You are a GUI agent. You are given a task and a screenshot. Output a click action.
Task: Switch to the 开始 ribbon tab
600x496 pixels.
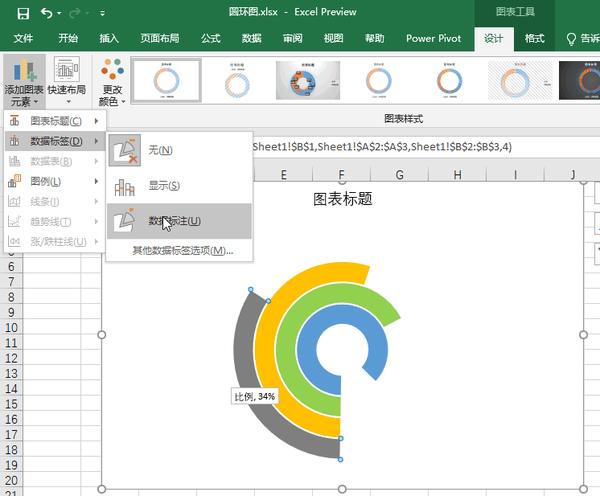(x=68, y=38)
